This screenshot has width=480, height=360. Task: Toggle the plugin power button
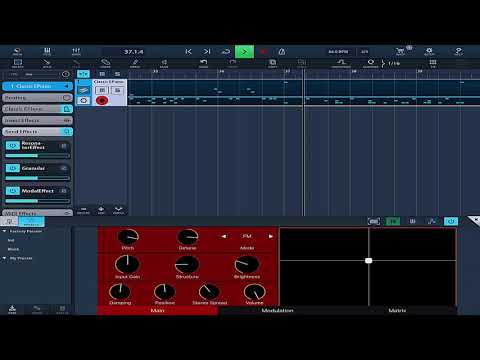point(451,221)
